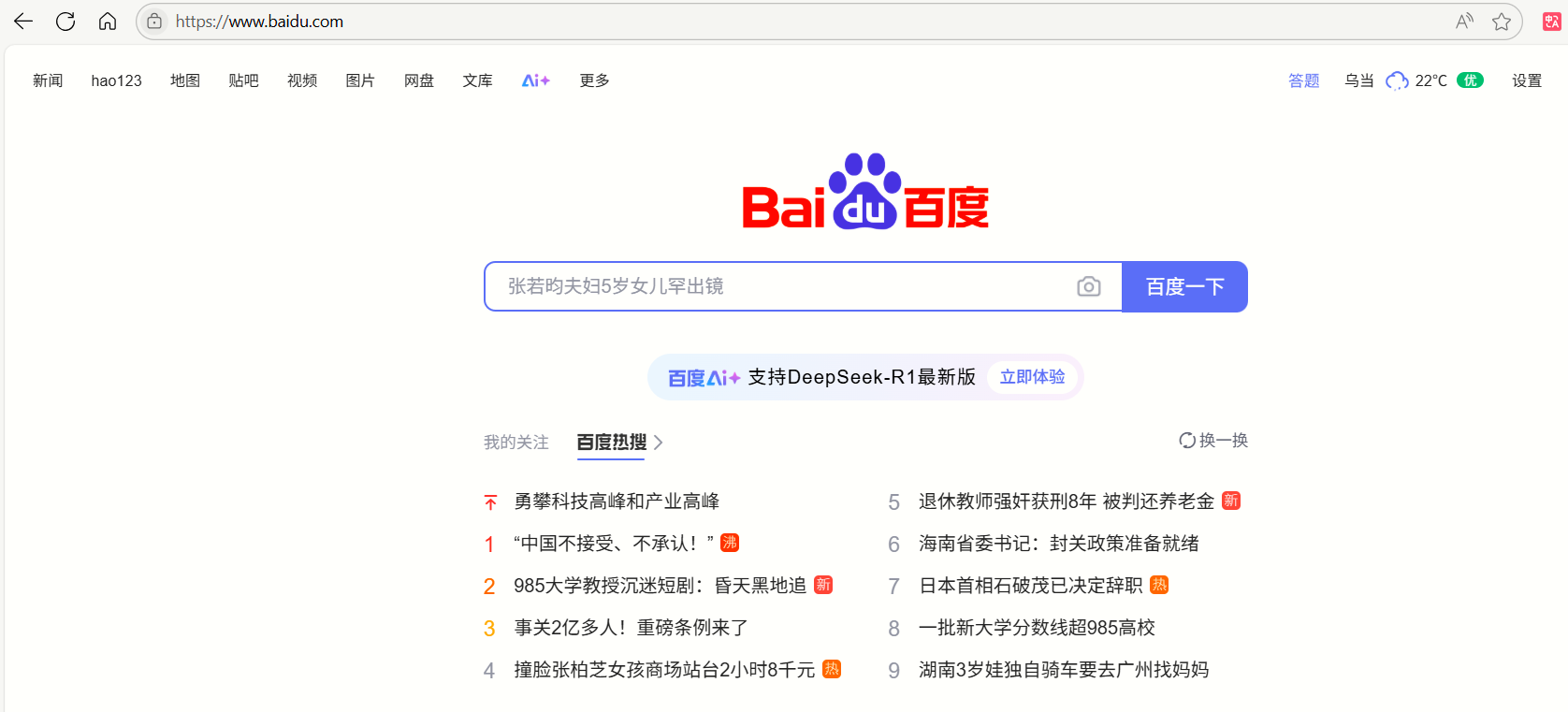Open 勇攀科技高峰和产业高峰 headline
Image resolution: width=1568 pixels, height=712 pixels.
click(617, 501)
